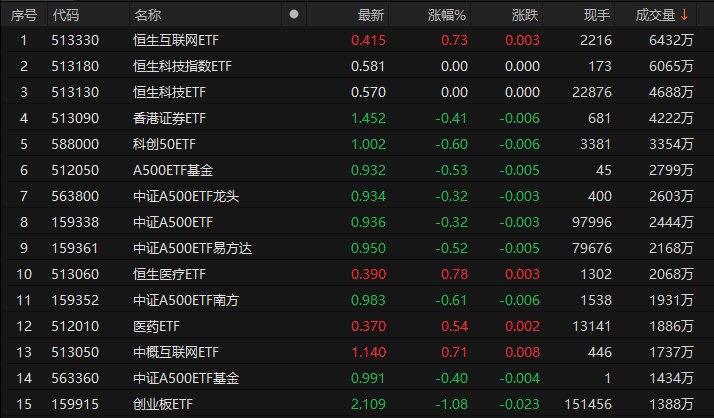The width and height of the screenshot is (714, 418).
Task: Select 中证A500ETF基金 name
Action: click(x=186, y=378)
